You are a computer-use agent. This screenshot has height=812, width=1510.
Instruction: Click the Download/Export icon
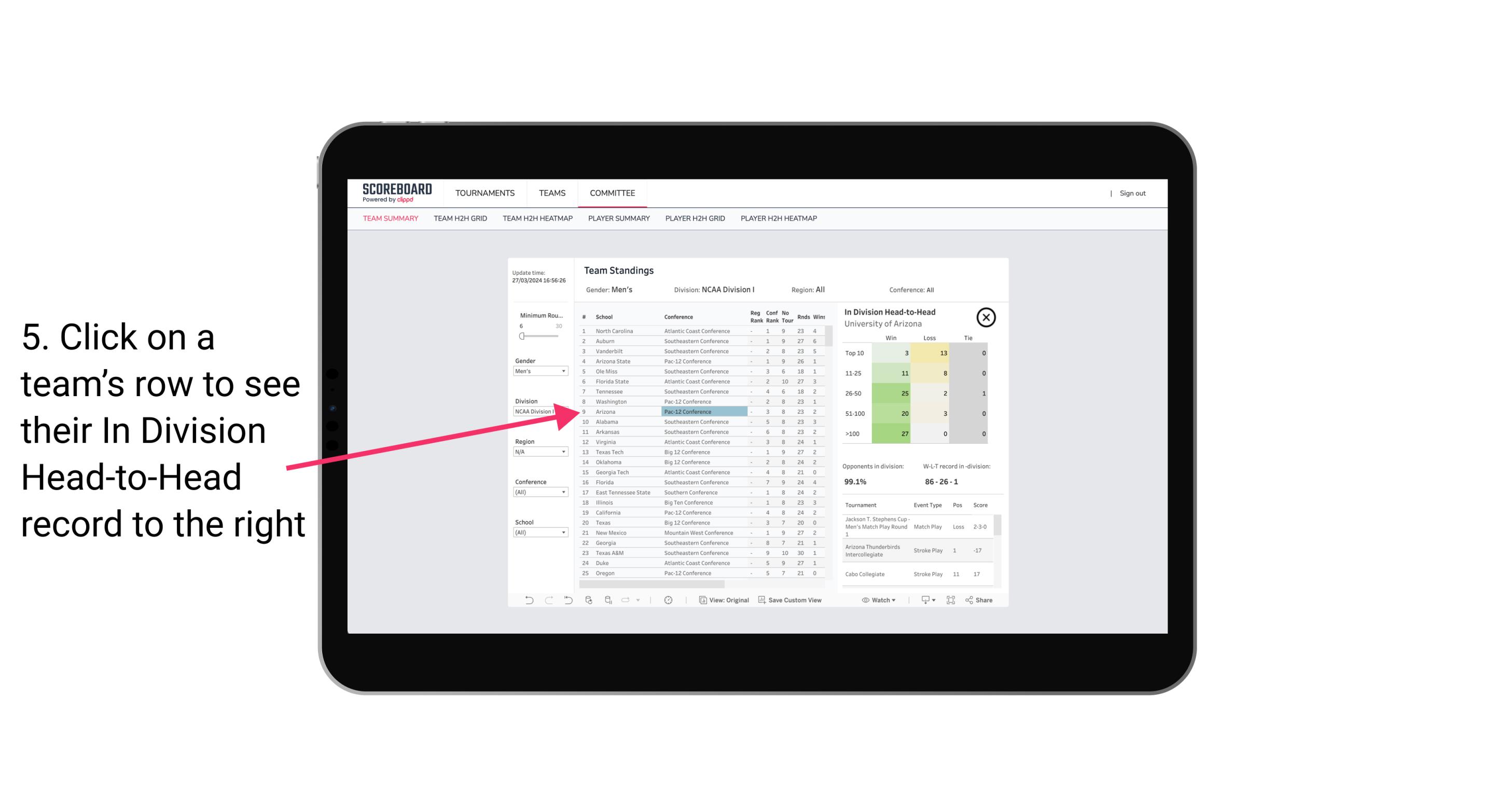click(924, 600)
